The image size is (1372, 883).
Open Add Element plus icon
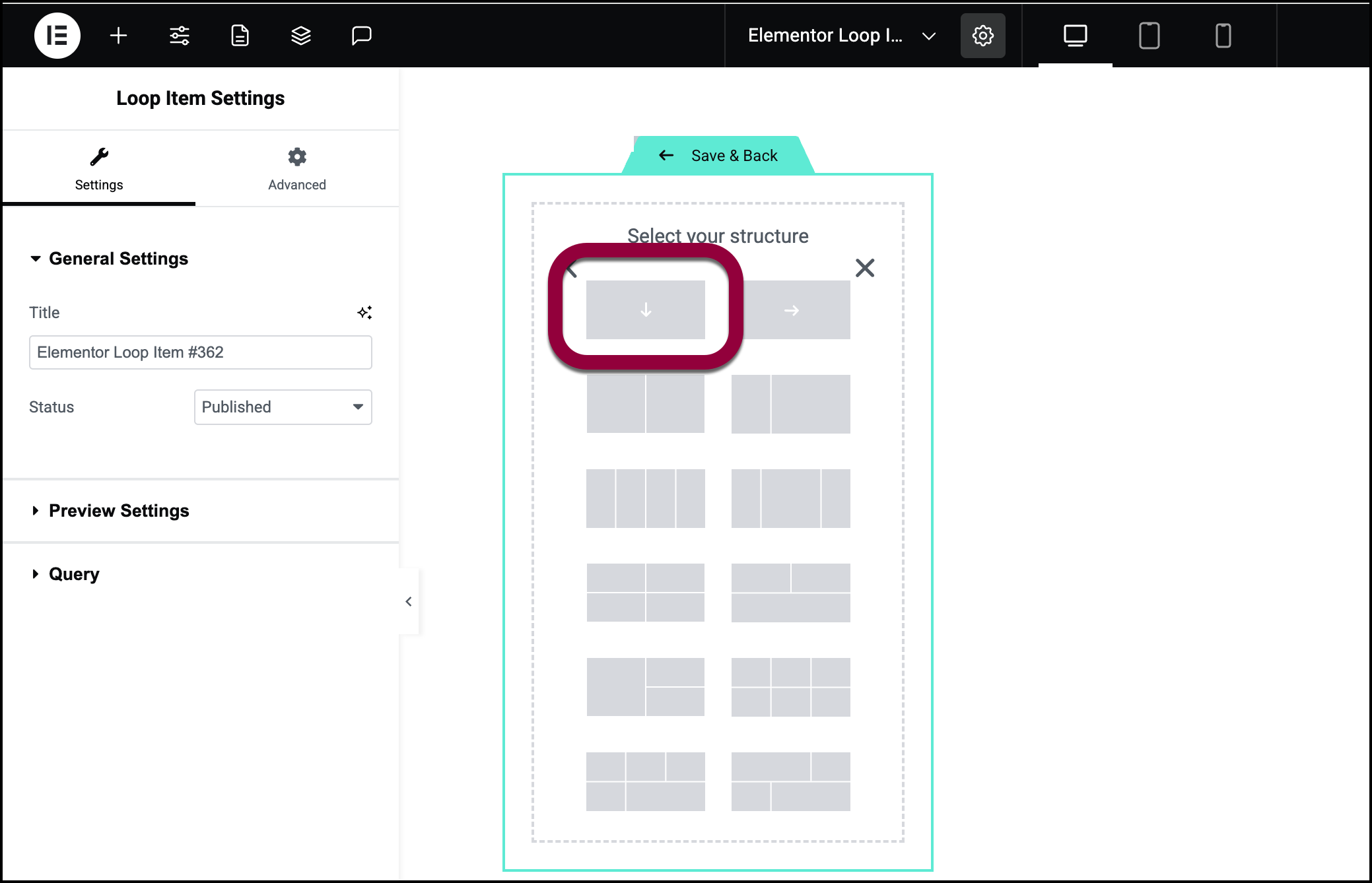pos(118,36)
